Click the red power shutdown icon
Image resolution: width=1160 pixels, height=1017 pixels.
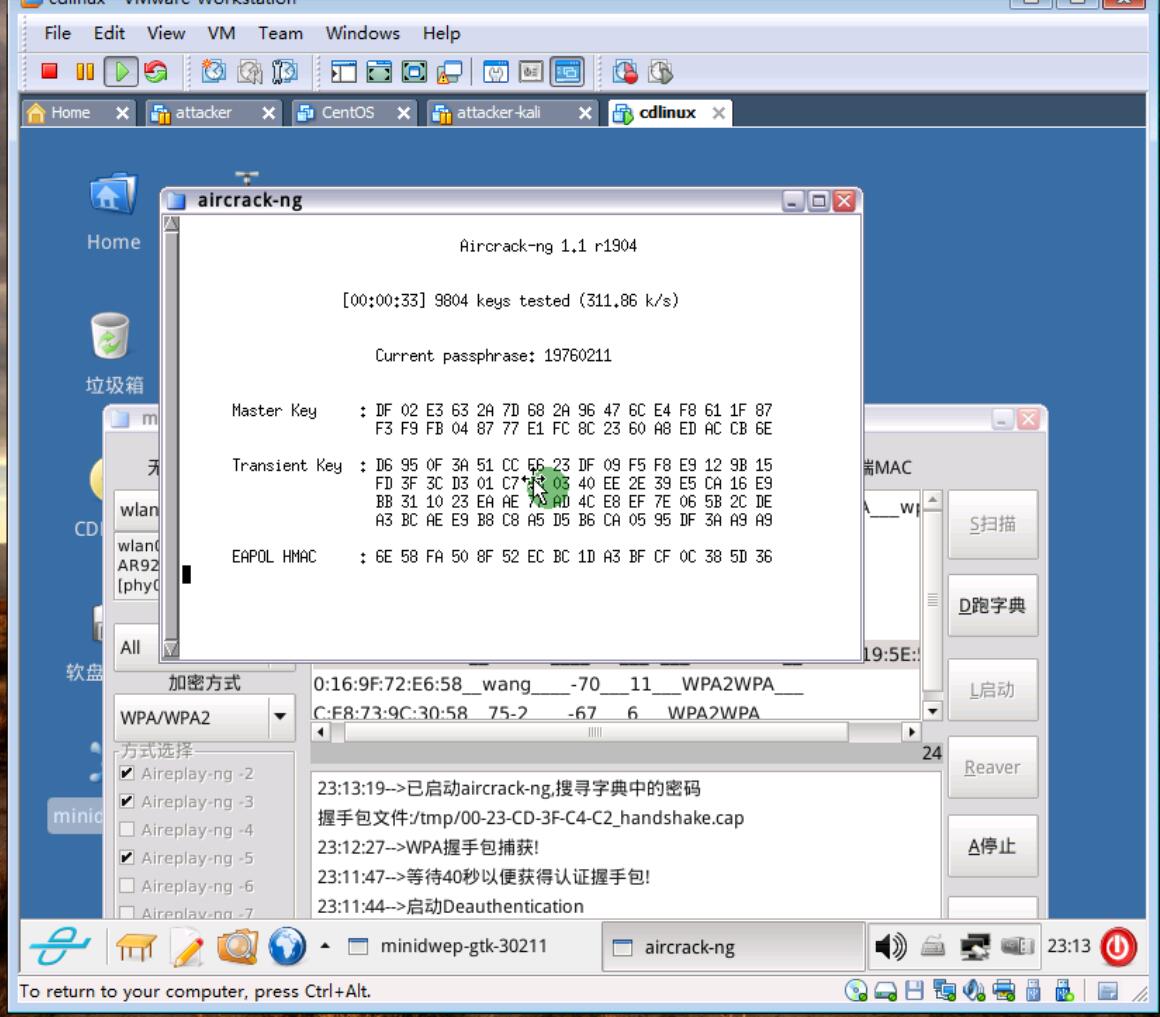coord(1118,946)
